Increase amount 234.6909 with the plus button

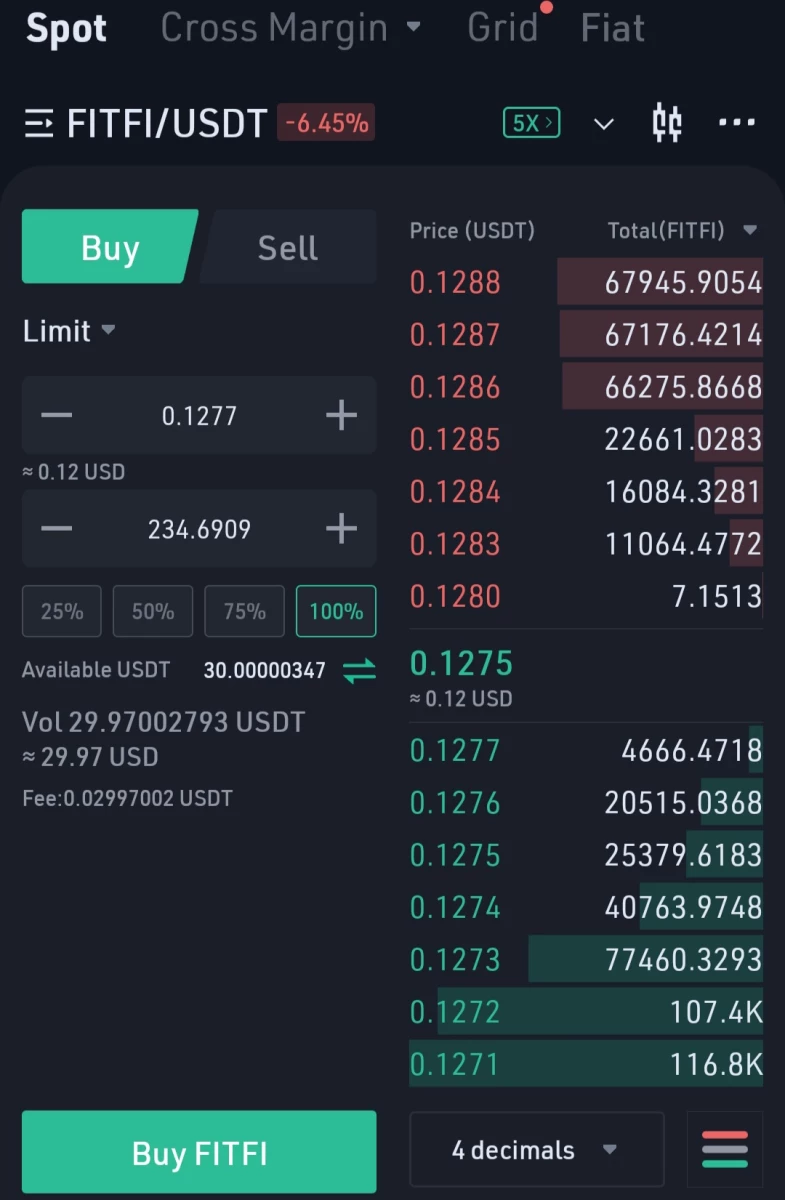(x=342, y=529)
